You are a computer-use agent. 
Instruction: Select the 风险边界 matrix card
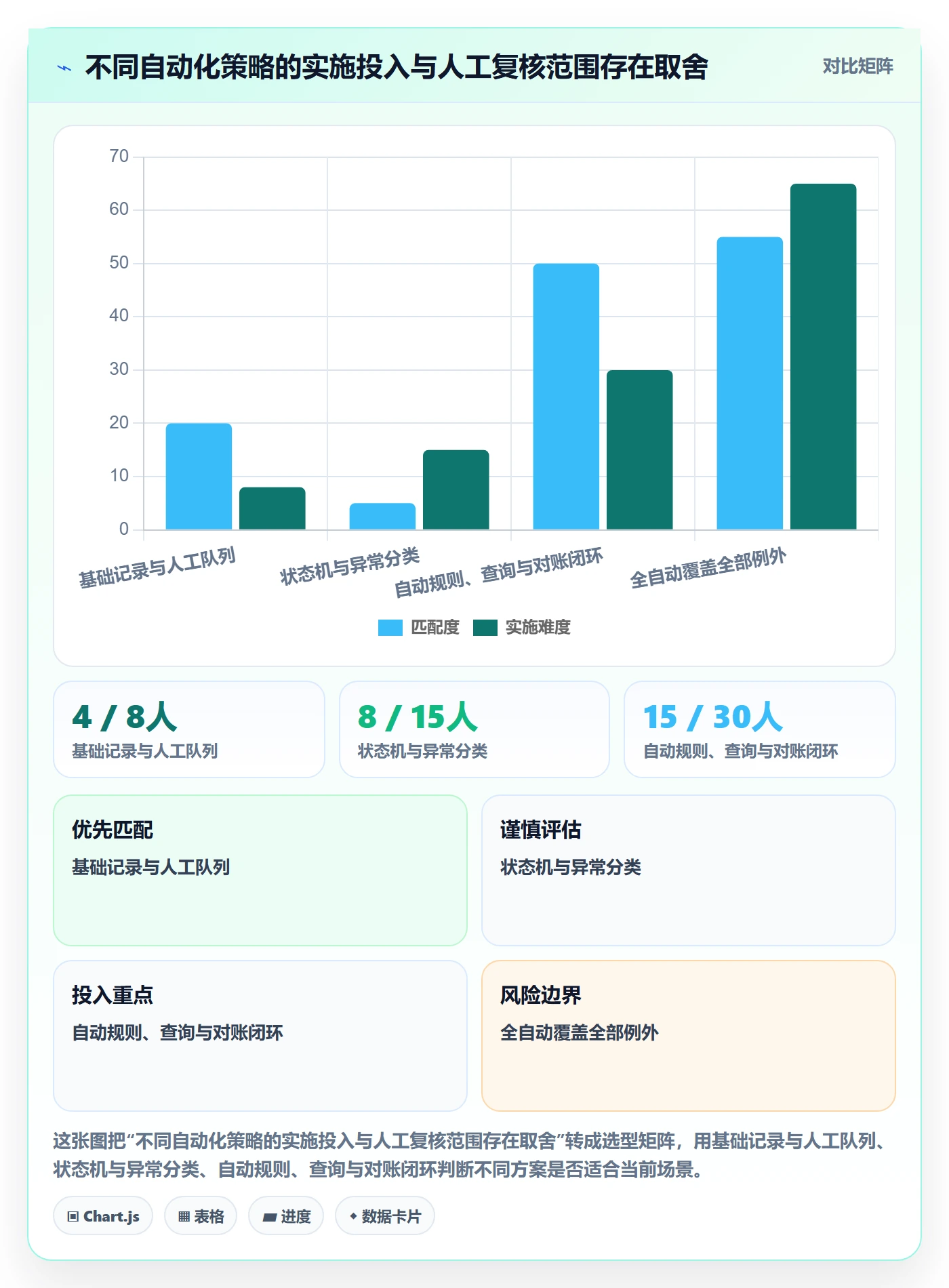(x=689, y=1036)
